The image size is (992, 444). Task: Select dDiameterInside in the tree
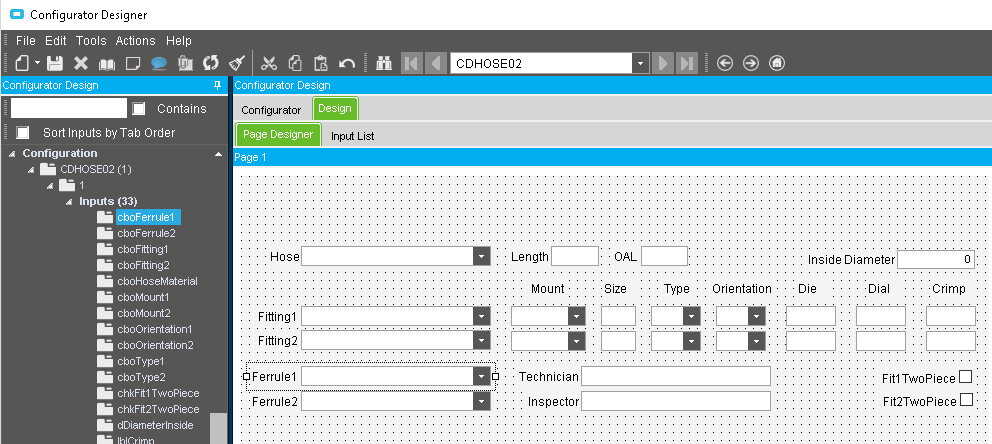point(155,425)
